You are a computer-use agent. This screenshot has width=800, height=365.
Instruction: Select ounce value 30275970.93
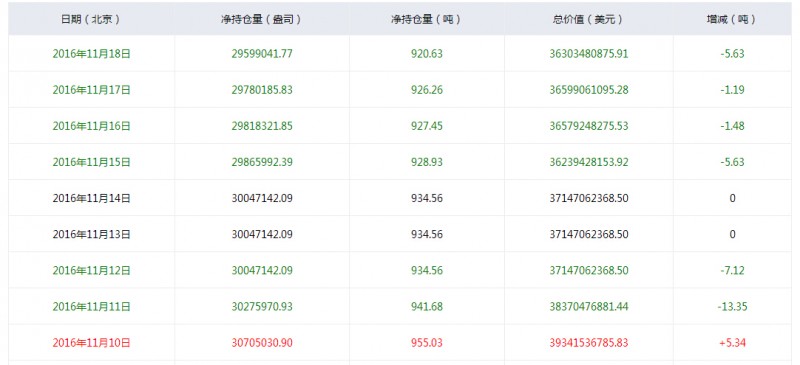(x=262, y=306)
